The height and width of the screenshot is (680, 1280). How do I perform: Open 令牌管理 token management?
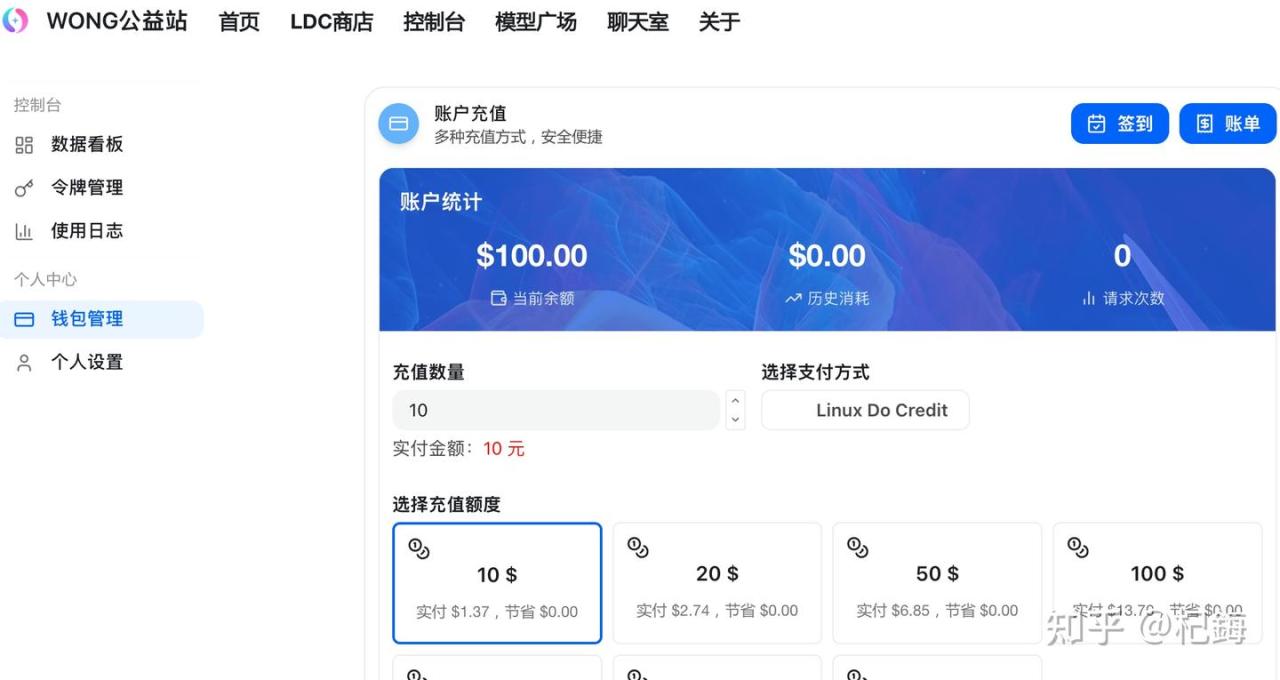pos(87,187)
